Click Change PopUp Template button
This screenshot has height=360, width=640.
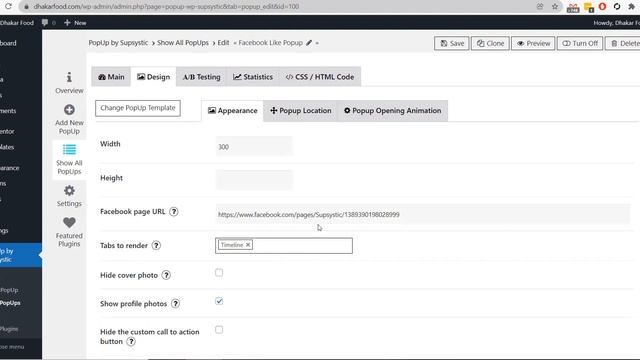pyautogui.click(x=138, y=108)
